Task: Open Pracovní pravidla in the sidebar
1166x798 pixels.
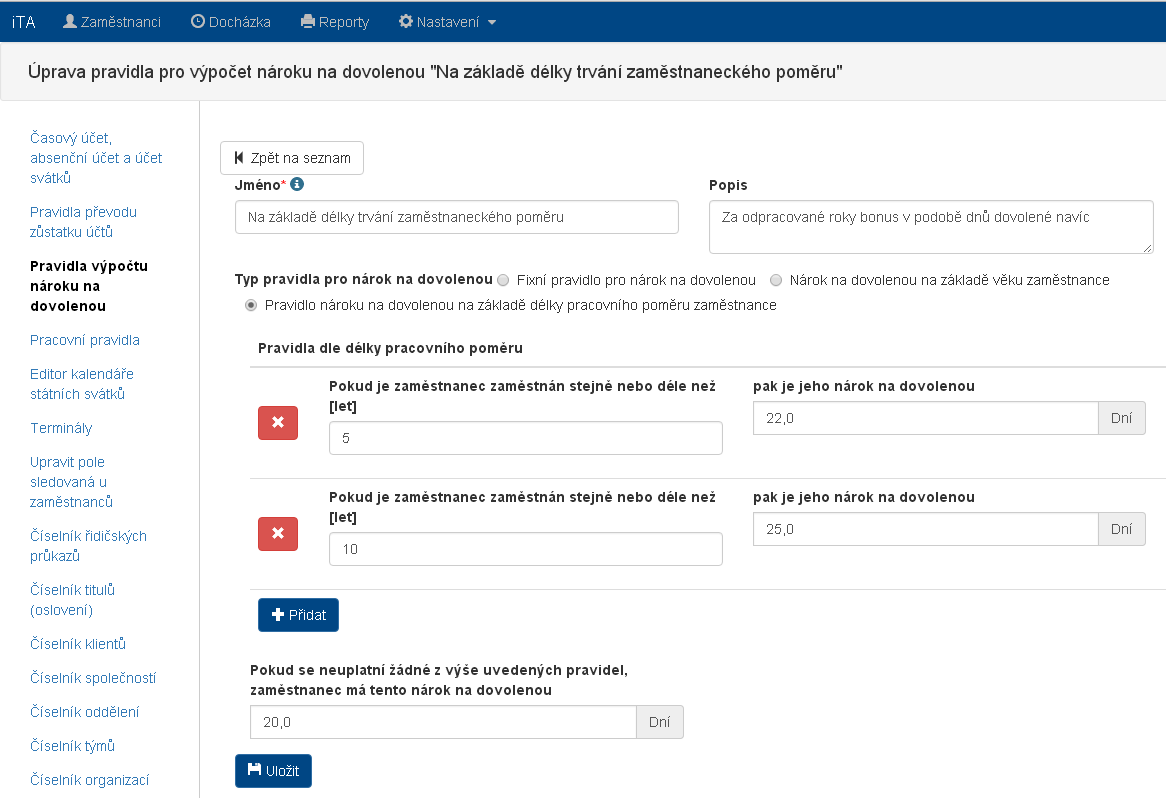Action: click(85, 340)
